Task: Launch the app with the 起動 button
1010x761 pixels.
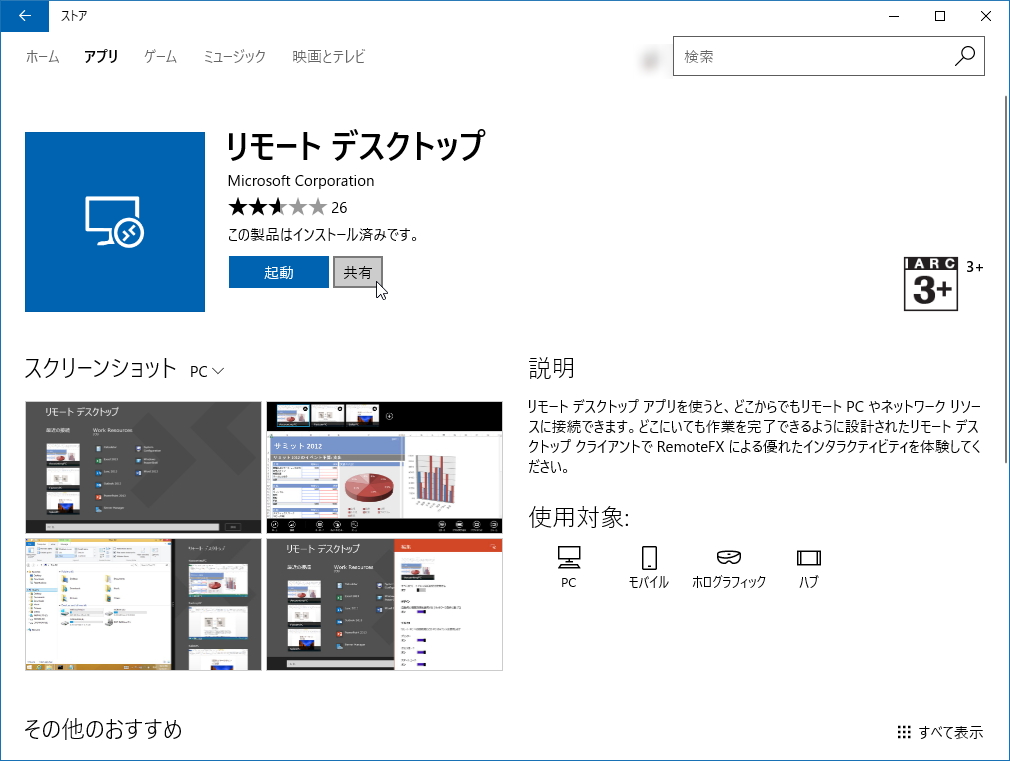Action: (278, 271)
